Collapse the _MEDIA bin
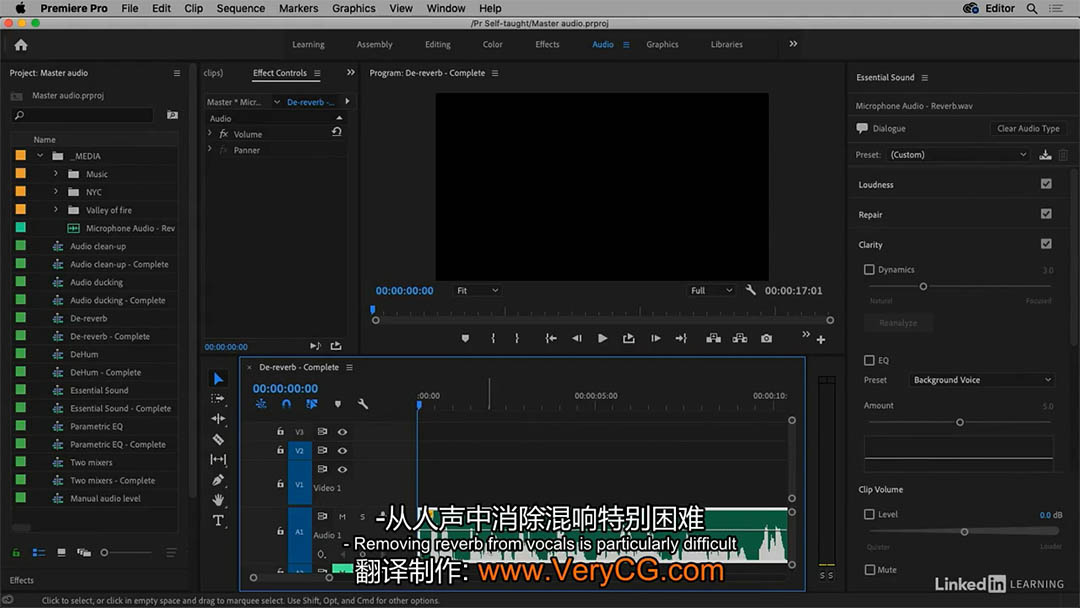 point(40,156)
